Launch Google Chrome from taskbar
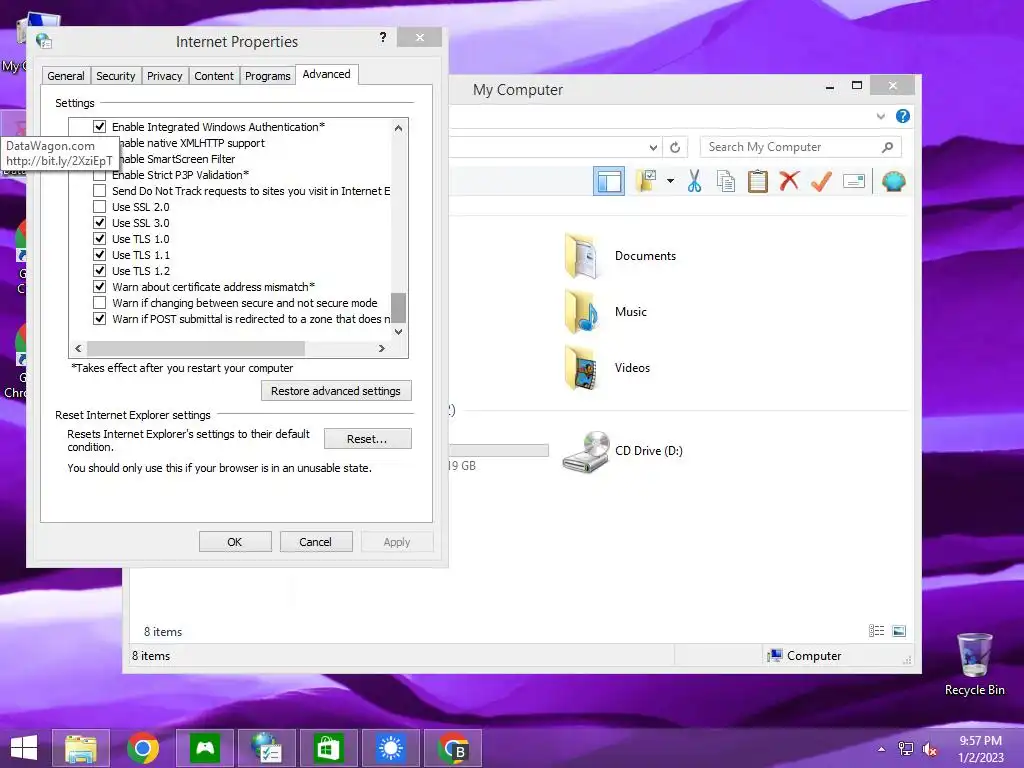This screenshot has height=768, width=1024. [143, 748]
